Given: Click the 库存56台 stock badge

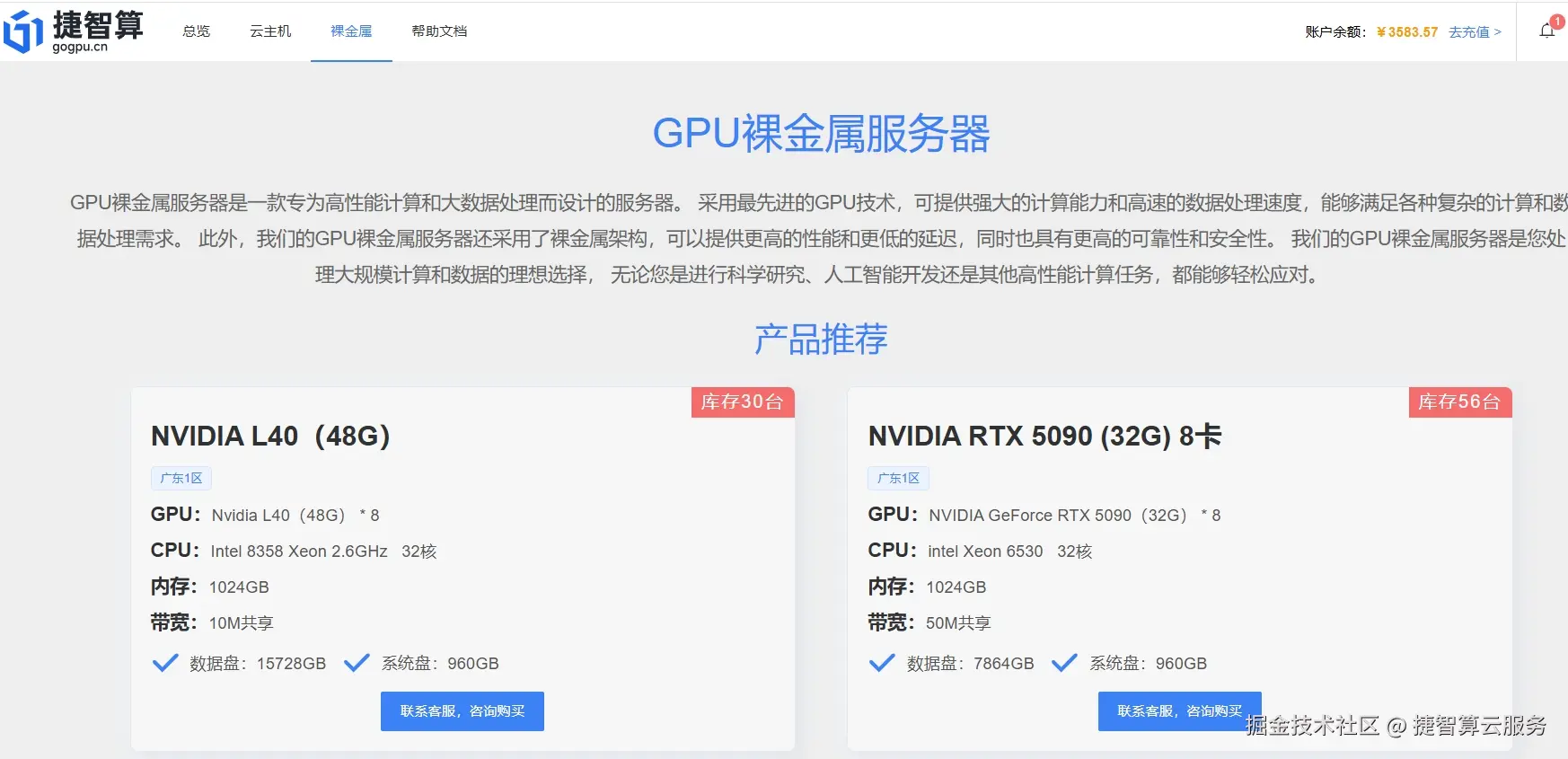Looking at the screenshot, I should [1459, 402].
